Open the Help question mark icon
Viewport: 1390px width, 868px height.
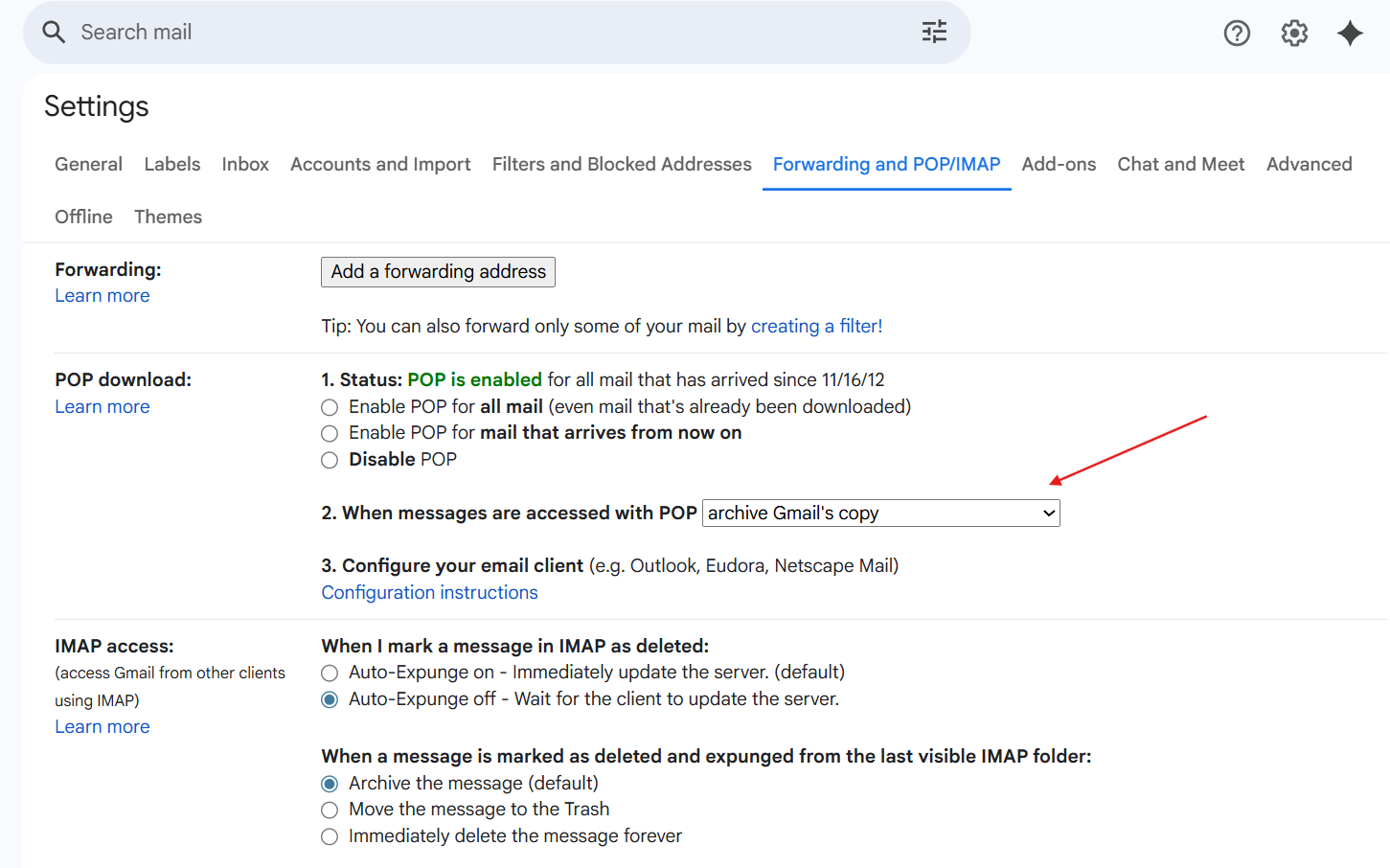(1237, 34)
